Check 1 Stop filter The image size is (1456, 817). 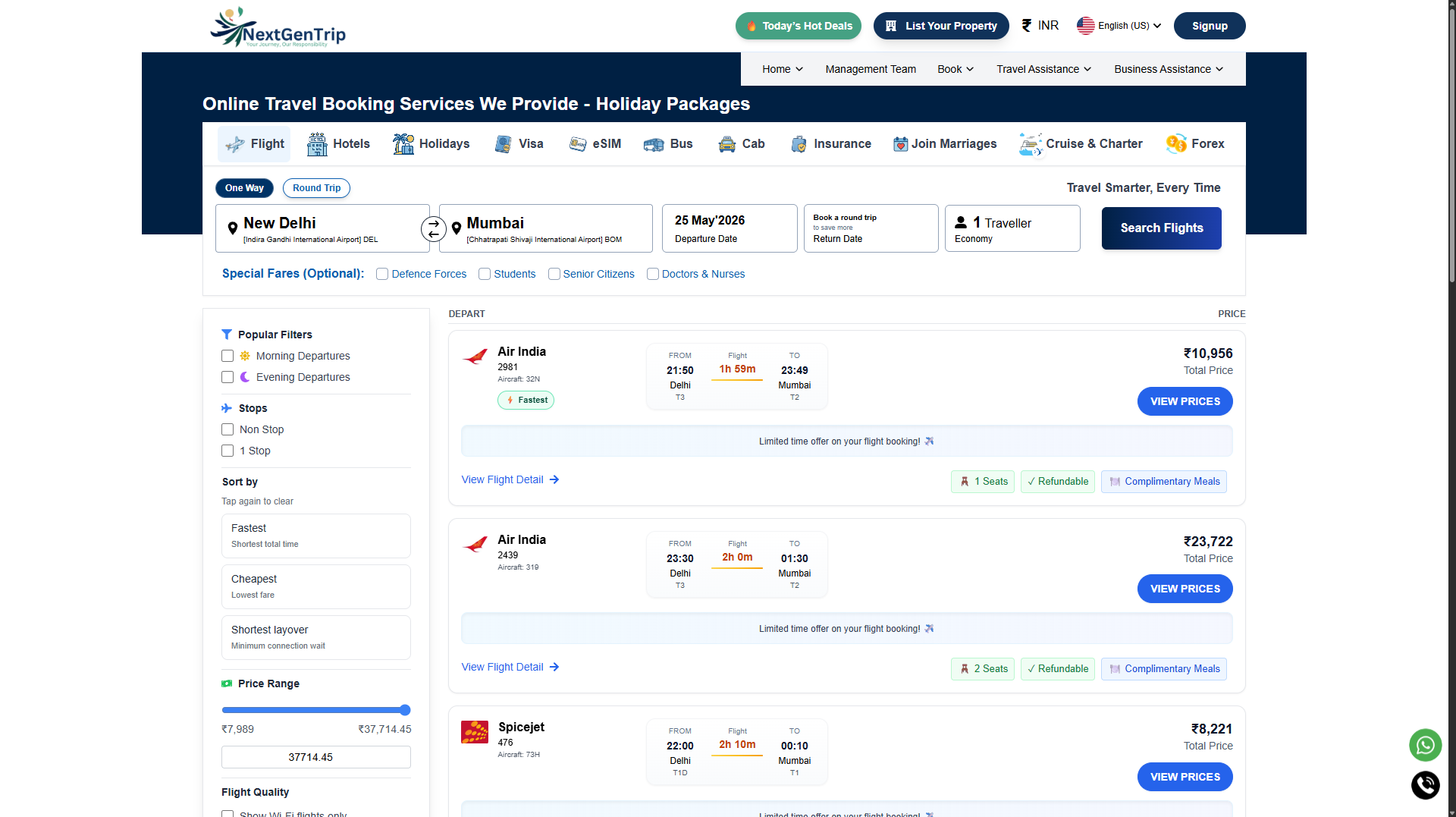[x=227, y=451]
